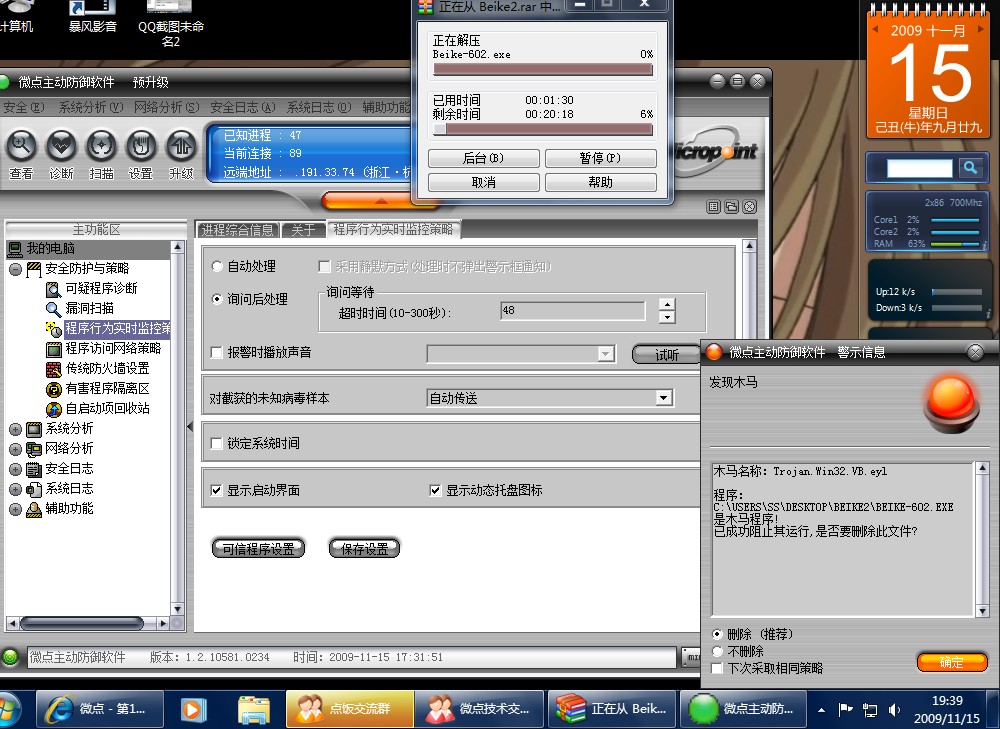Enable 锁定系统时间 checkbox
This screenshot has width=1000, height=729.
point(217,443)
